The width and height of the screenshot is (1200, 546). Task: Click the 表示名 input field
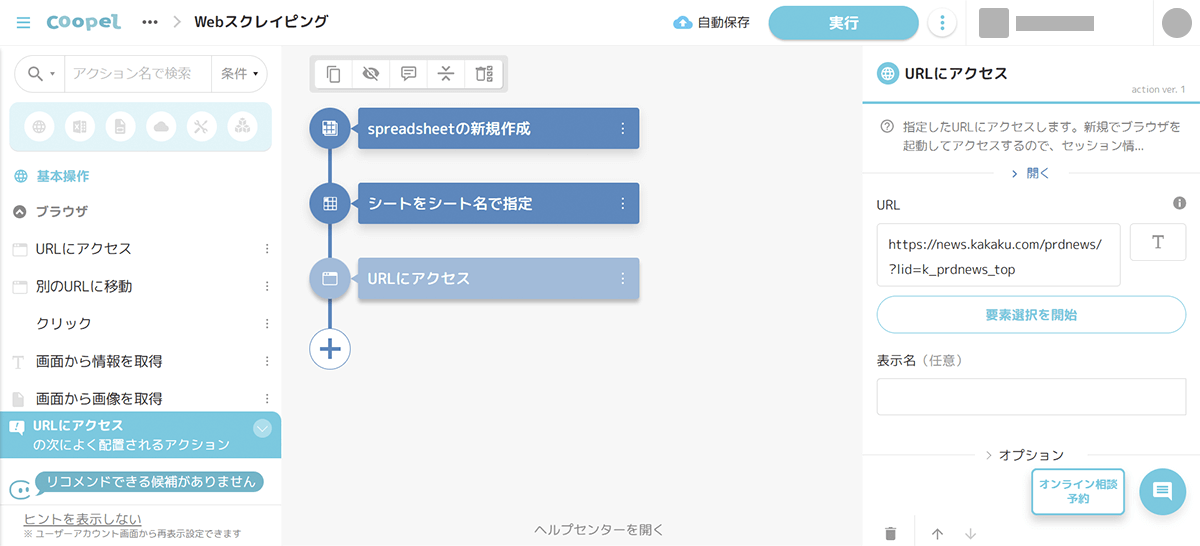pos(1030,397)
